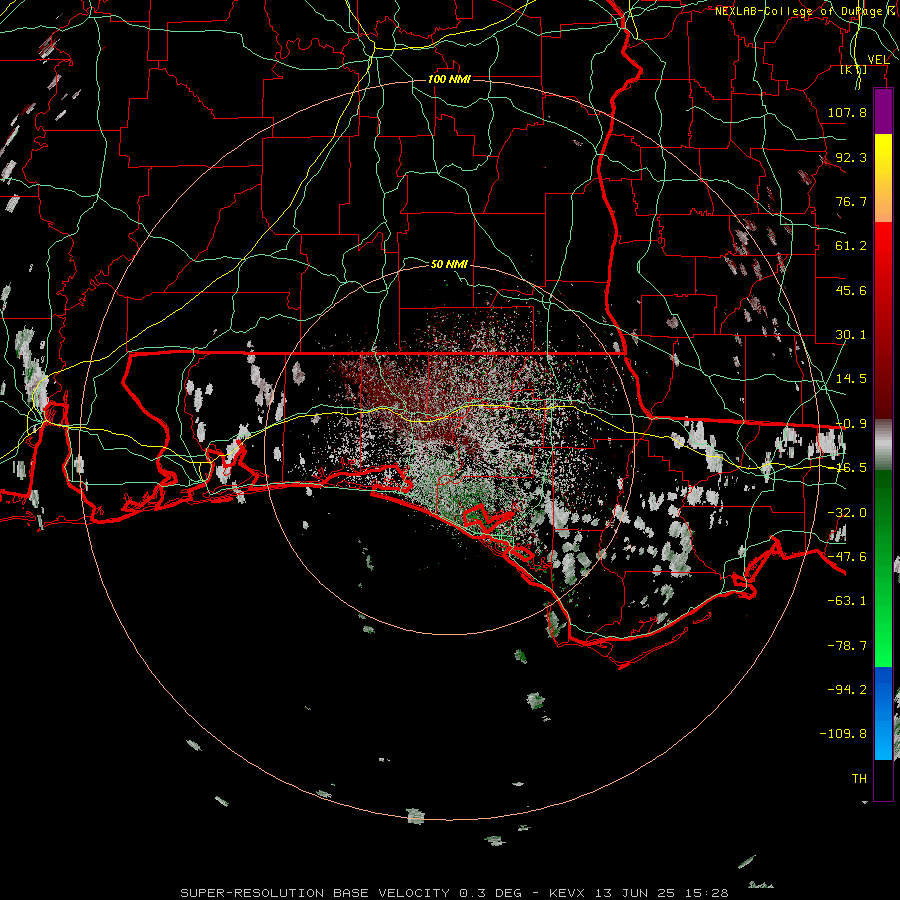Click the -94.2 value on velocity scale
Viewport: 900px width, 900px height.
pyautogui.click(x=847, y=690)
